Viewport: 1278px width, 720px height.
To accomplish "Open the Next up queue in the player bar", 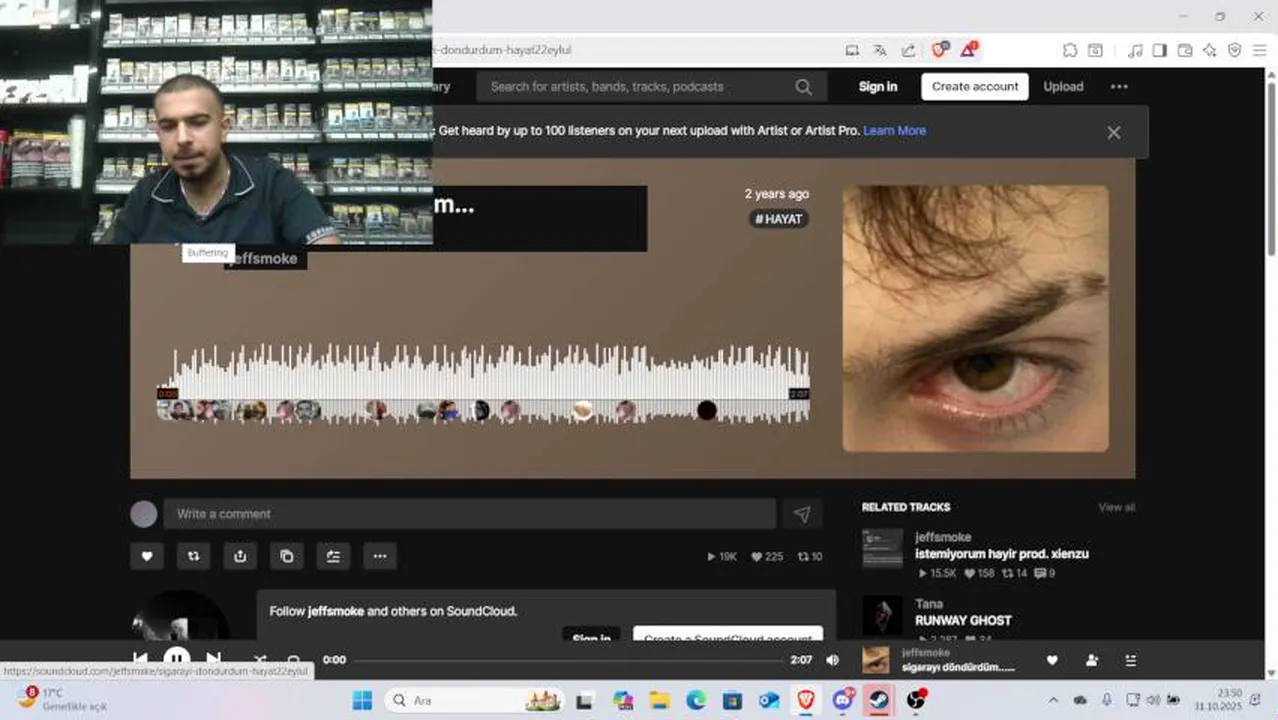I will pyautogui.click(x=1131, y=660).
